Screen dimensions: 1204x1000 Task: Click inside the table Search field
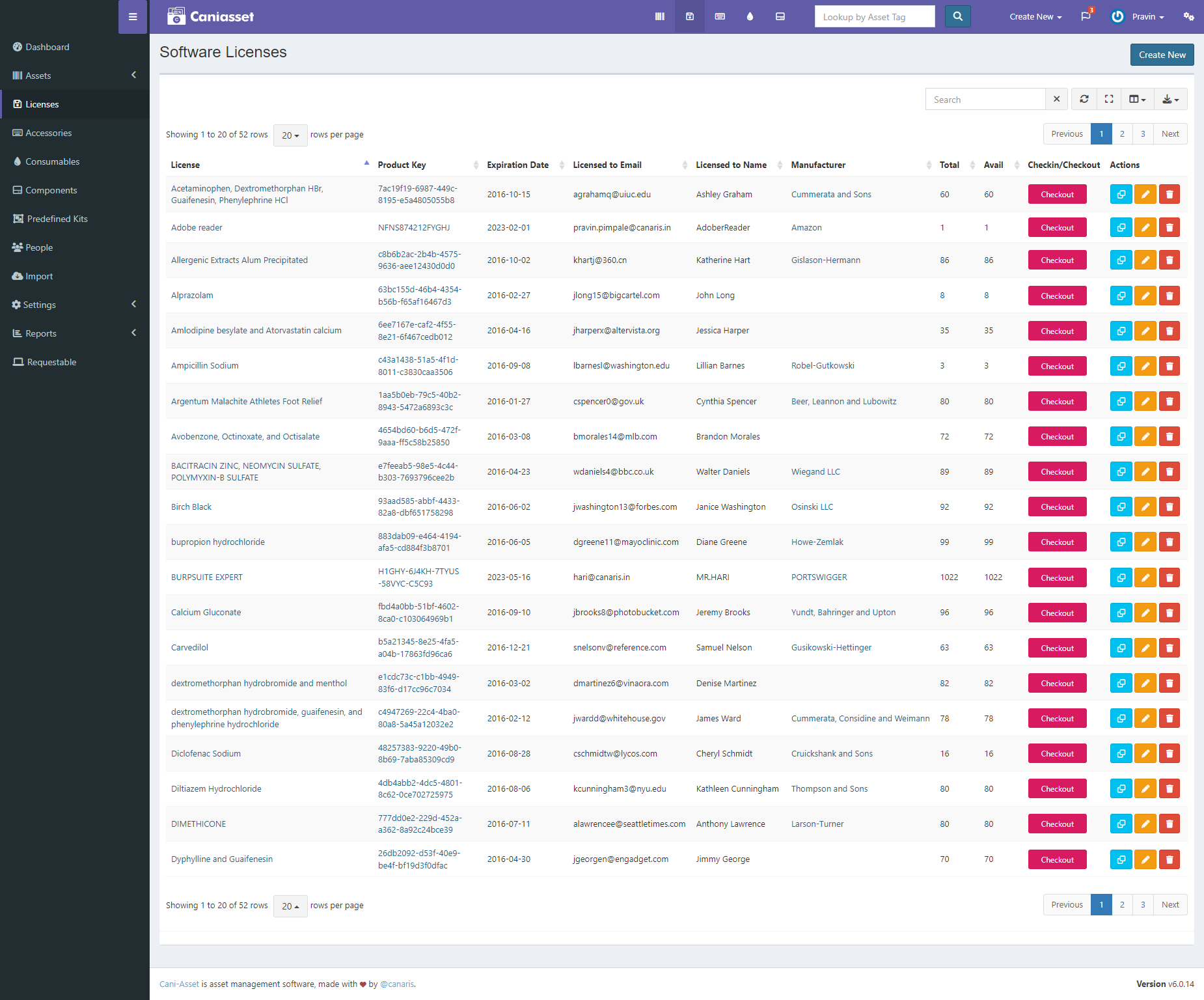[985, 99]
